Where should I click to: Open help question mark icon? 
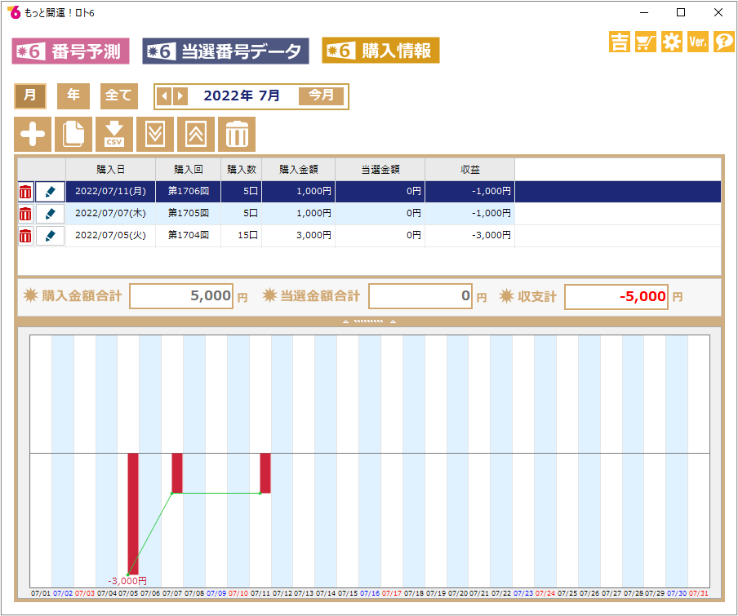coord(723,42)
